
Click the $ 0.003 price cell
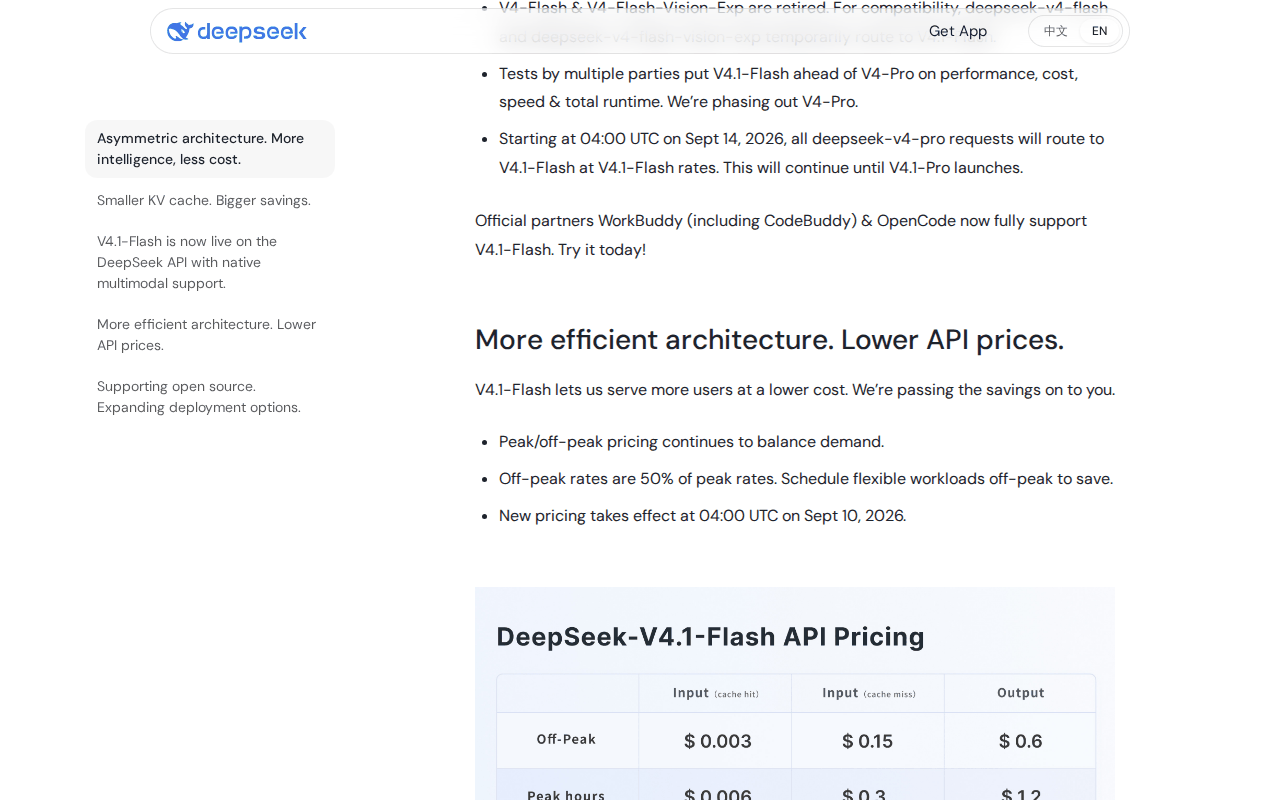tap(717, 741)
